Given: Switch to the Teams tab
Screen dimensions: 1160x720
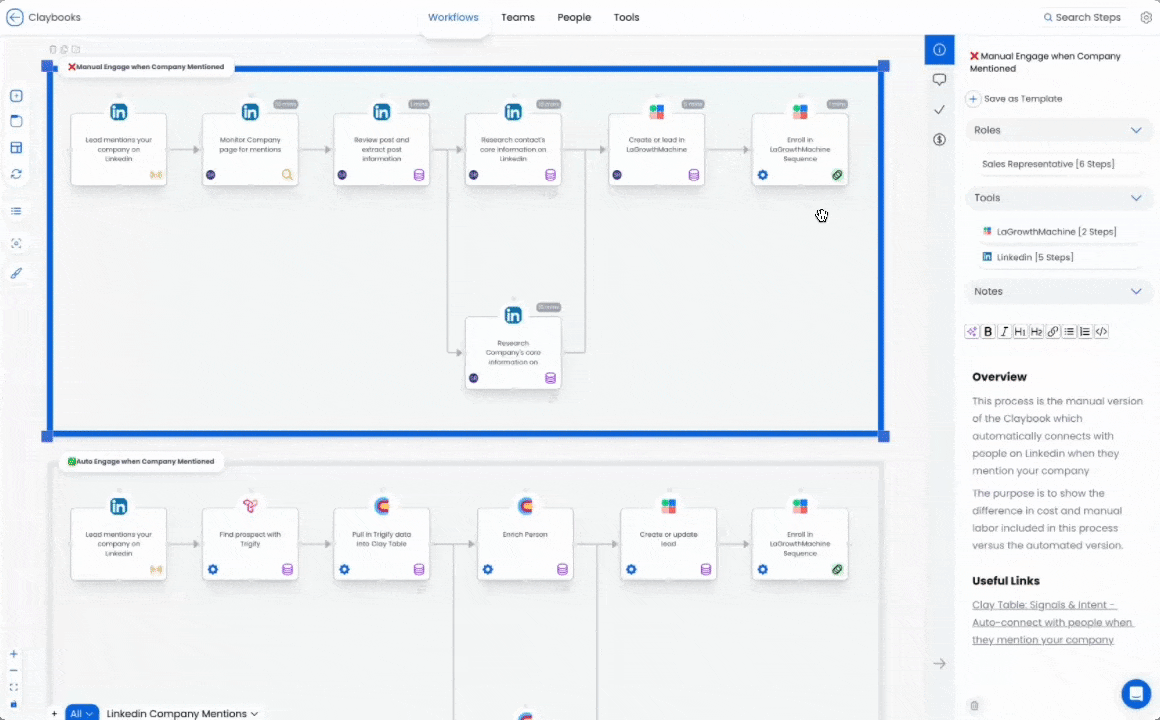Looking at the screenshot, I should coord(518,17).
